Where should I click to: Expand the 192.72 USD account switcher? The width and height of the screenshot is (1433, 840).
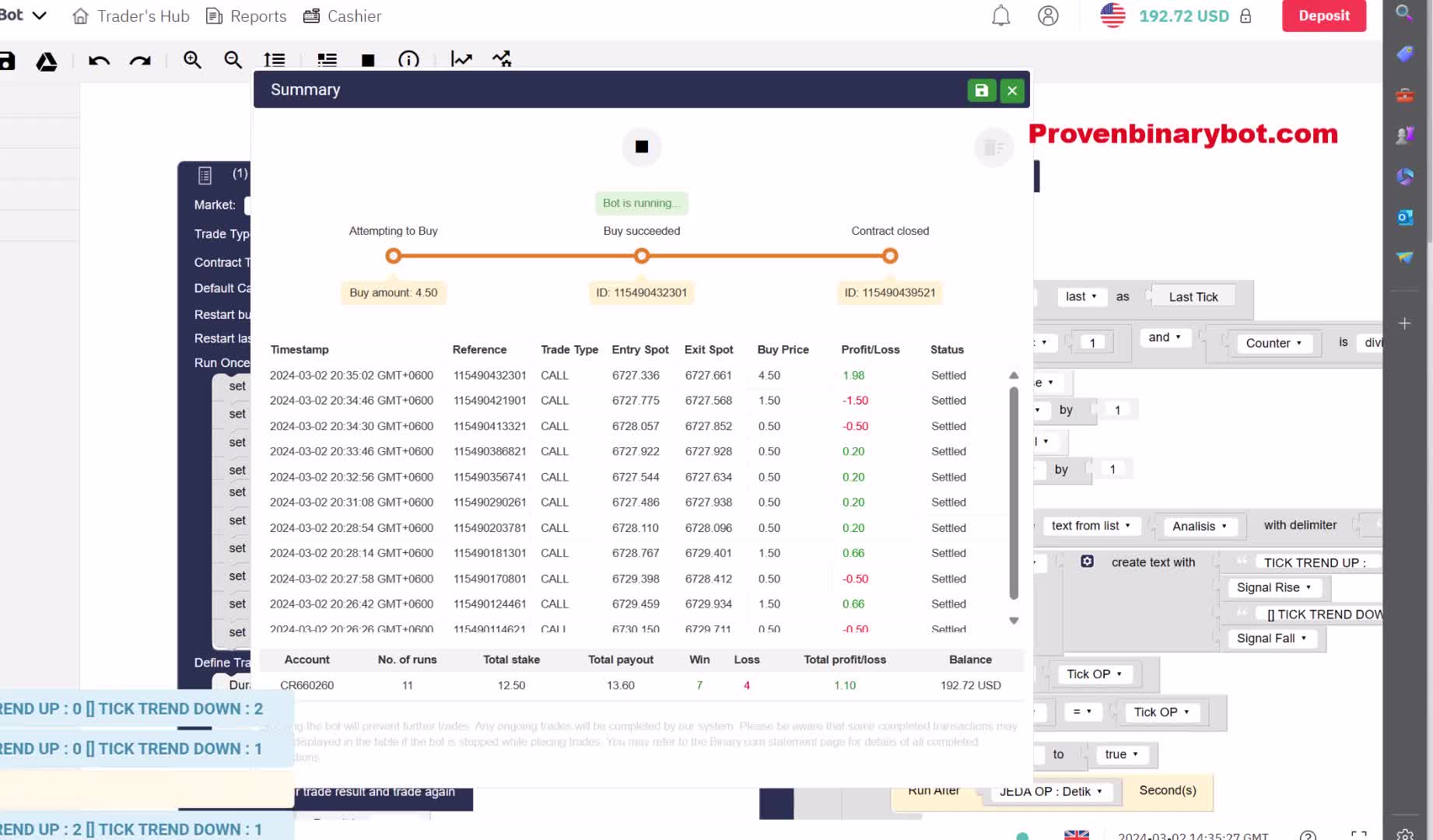pyautogui.click(x=1182, y=16)
